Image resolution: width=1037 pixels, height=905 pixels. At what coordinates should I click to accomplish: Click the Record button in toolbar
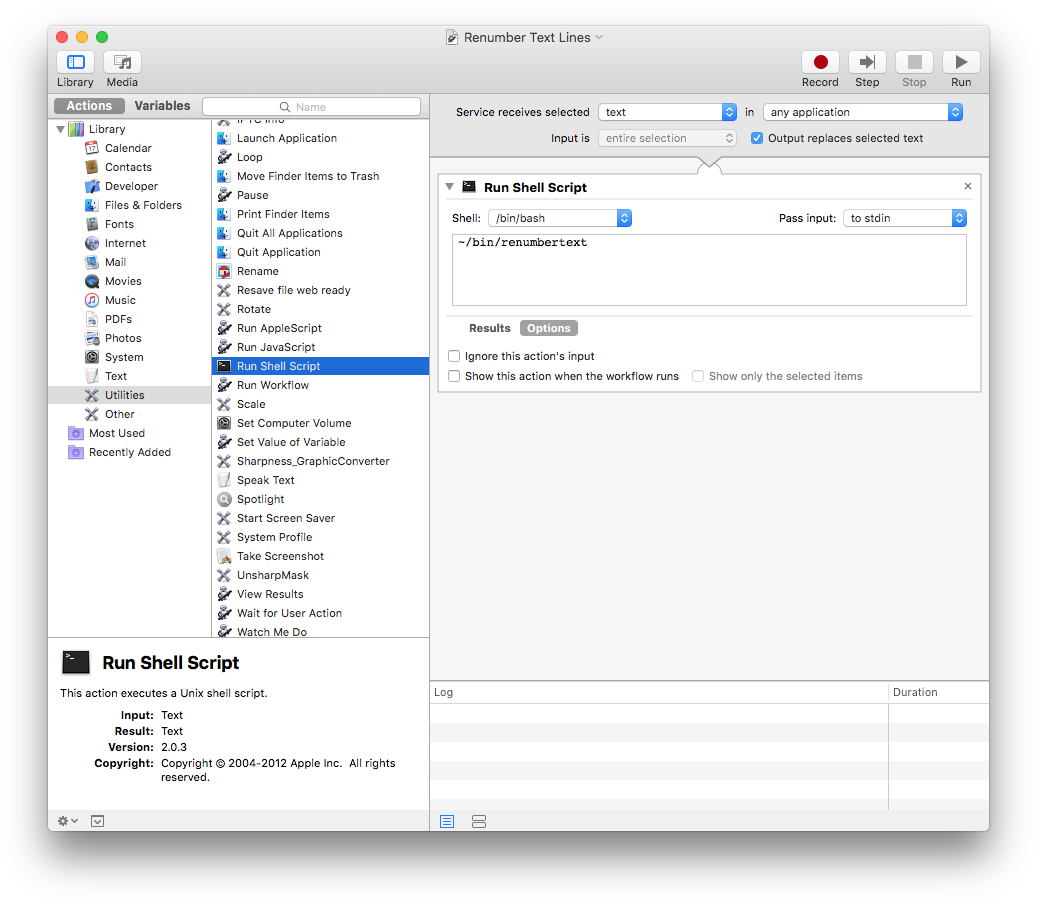point(820,63)
